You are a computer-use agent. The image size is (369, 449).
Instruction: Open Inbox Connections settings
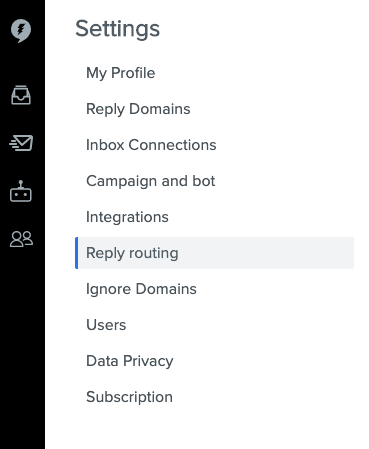(151, 145)
